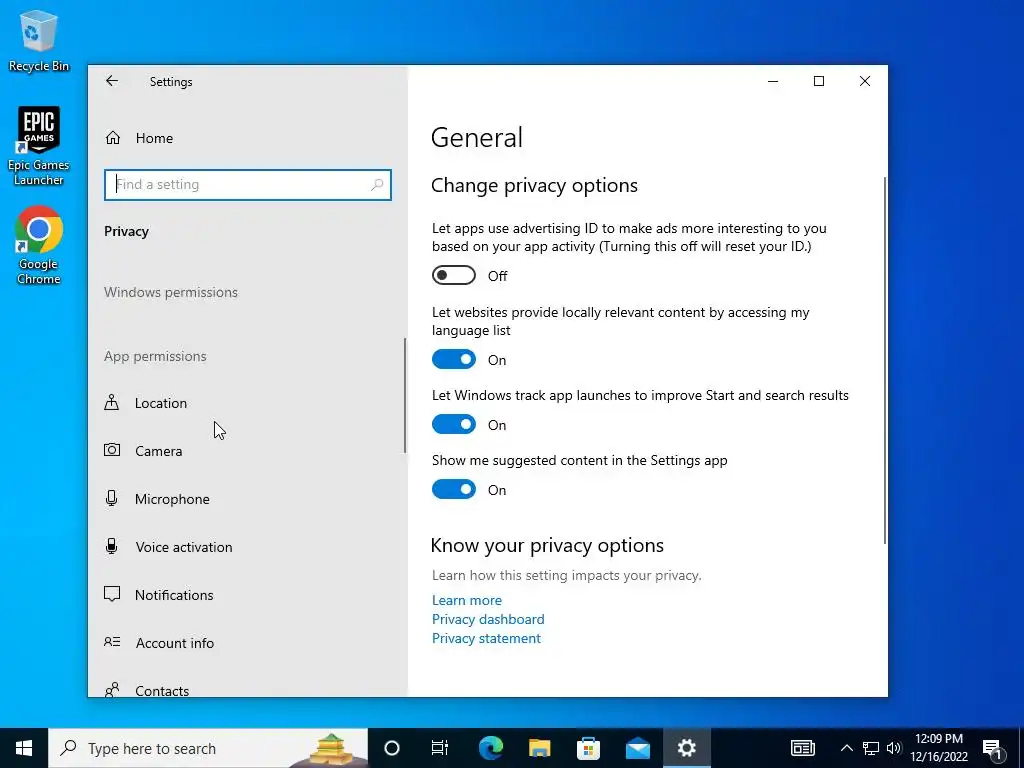Open File Explorer from taskbar

pyautogui.click(x=539, y=748)
